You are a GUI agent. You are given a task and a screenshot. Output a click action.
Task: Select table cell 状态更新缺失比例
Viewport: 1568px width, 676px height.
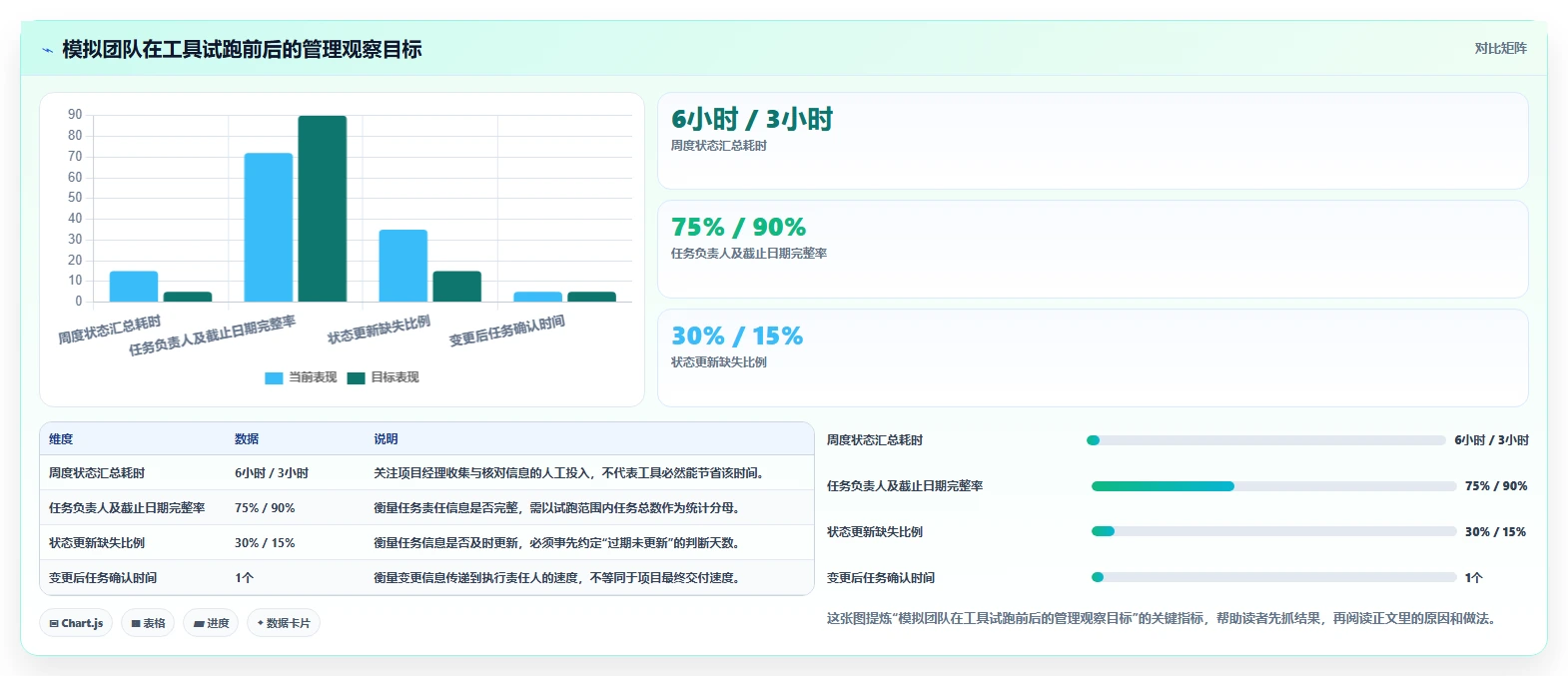point(97,543)
